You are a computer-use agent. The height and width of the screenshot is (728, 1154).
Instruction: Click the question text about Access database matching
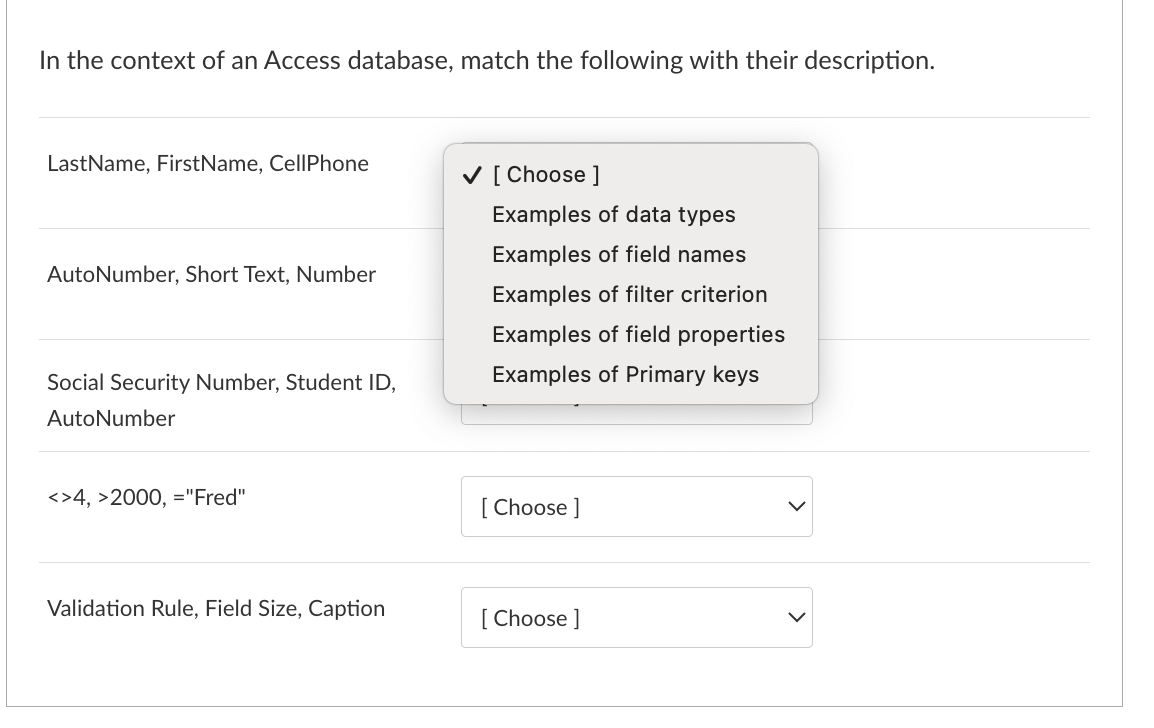tap(487, 60)
